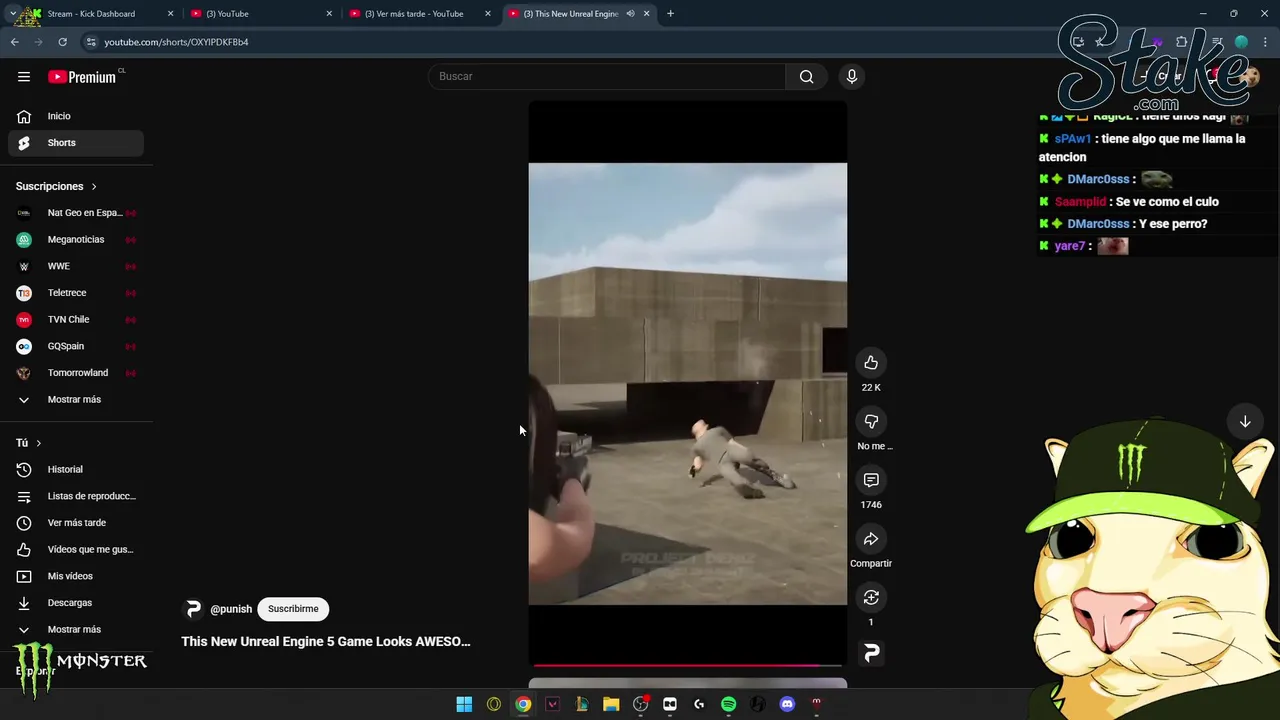1280x720 pixels.
Task: Expand Mostrar más under Suscripciones
Action: [x=76, y=400]
